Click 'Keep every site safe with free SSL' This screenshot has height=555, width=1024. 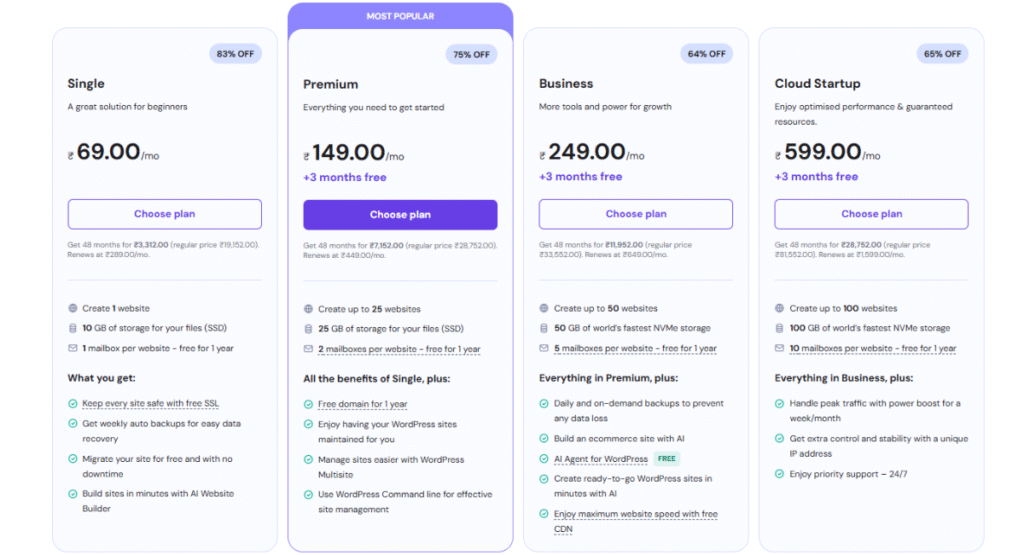tap(151, 404)
